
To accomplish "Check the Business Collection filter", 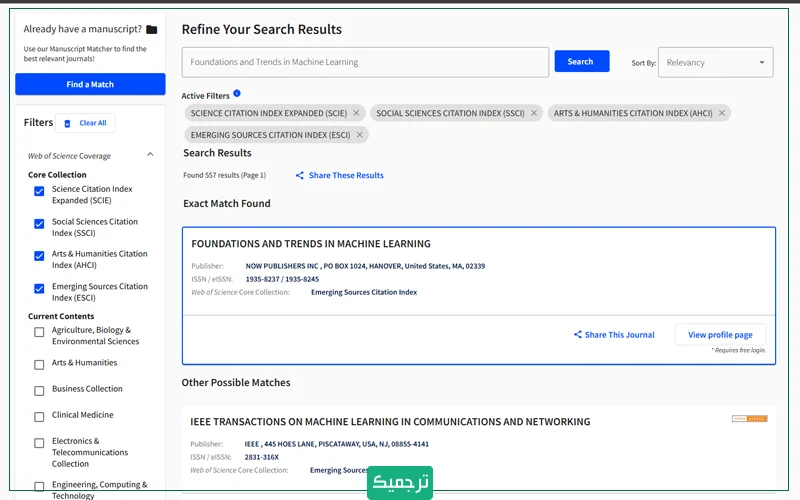I will coord(39,390).
